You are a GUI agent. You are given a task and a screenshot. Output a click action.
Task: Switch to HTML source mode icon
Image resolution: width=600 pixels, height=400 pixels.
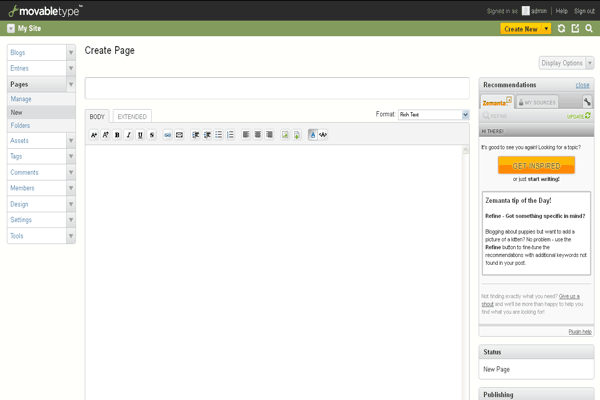(x=323, y=135)
